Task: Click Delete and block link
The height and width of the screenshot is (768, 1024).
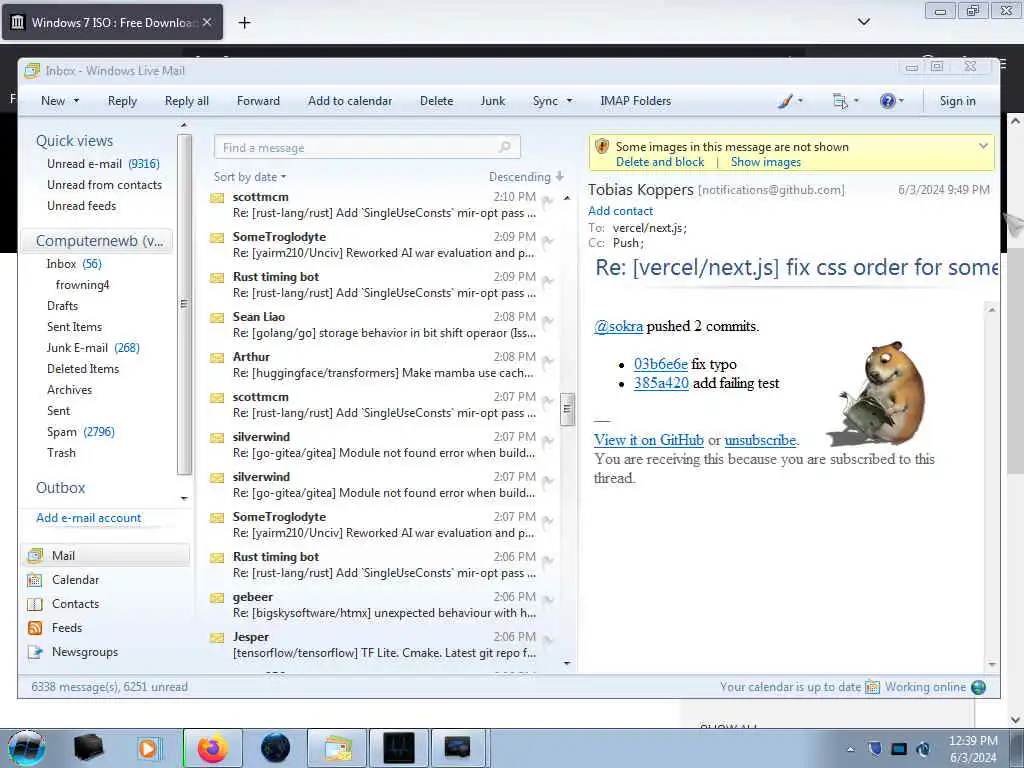Action: coord(660,162)
